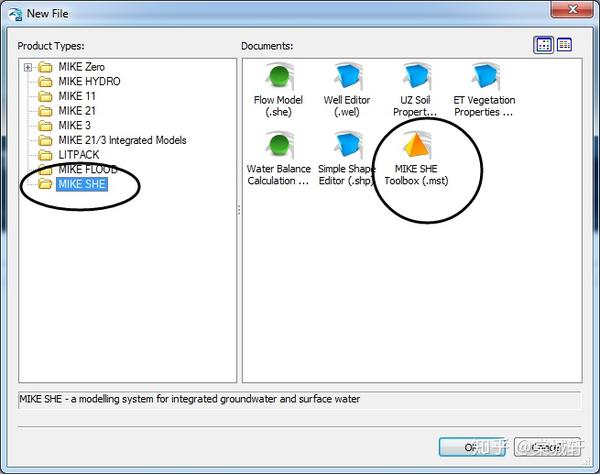
Task: Click the New File title bar icon
Action: click(x=16, y=14)
